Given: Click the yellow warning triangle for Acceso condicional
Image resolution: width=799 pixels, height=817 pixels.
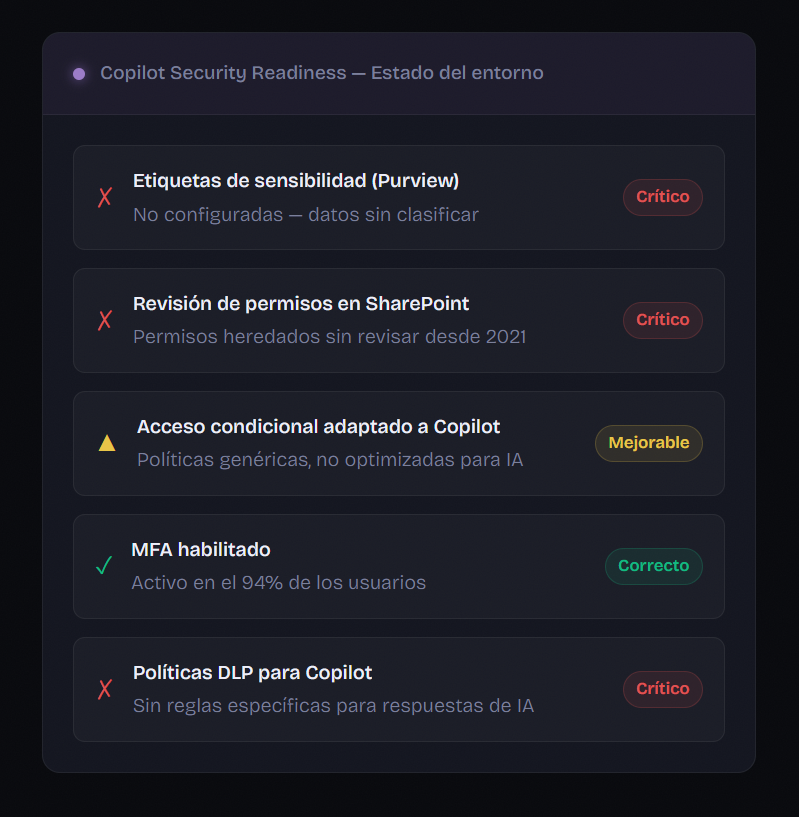Looking at the screenshot, I should (x=107, y=443).
